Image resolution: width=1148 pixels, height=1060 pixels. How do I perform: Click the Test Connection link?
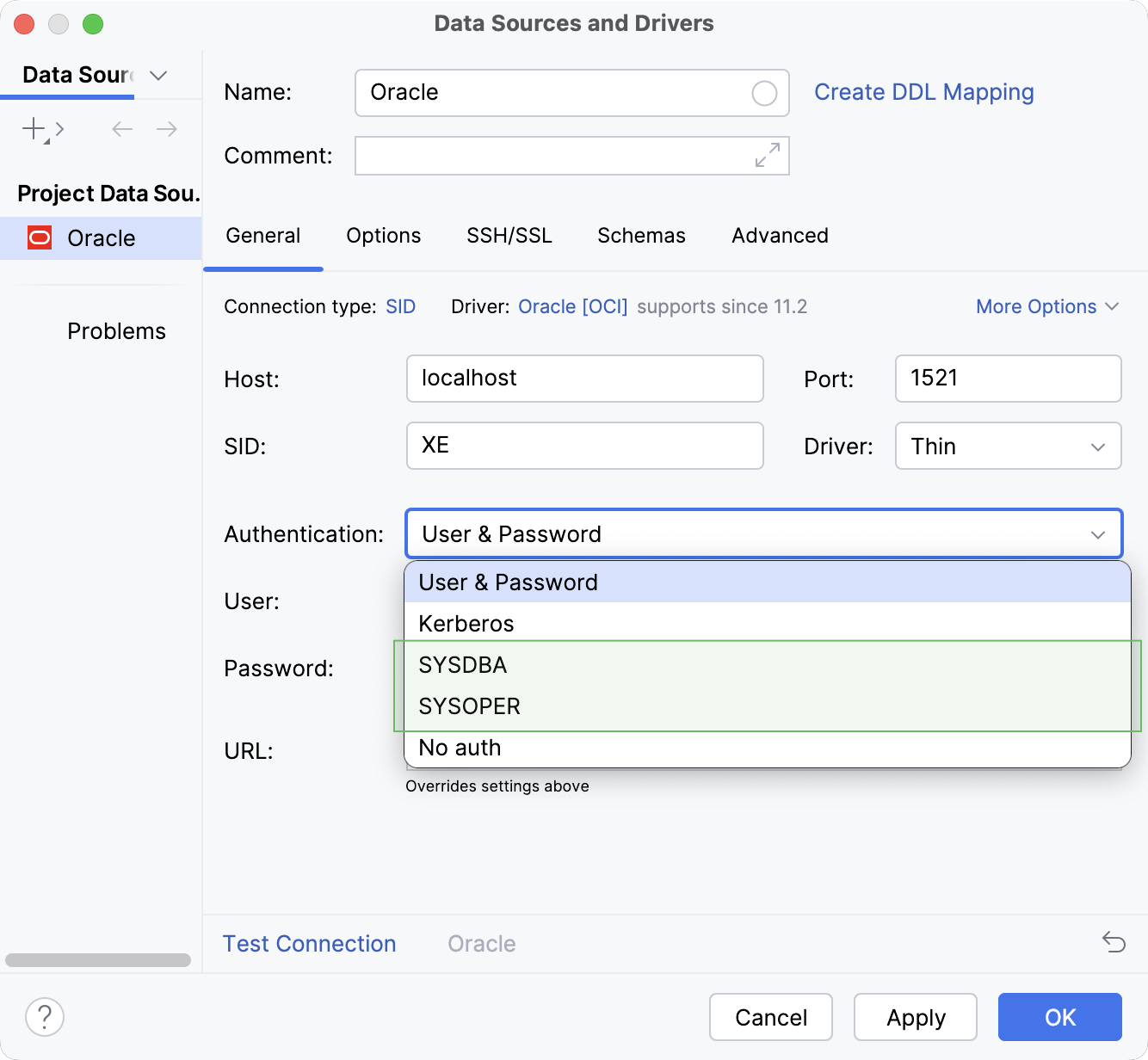click(310, 944)
